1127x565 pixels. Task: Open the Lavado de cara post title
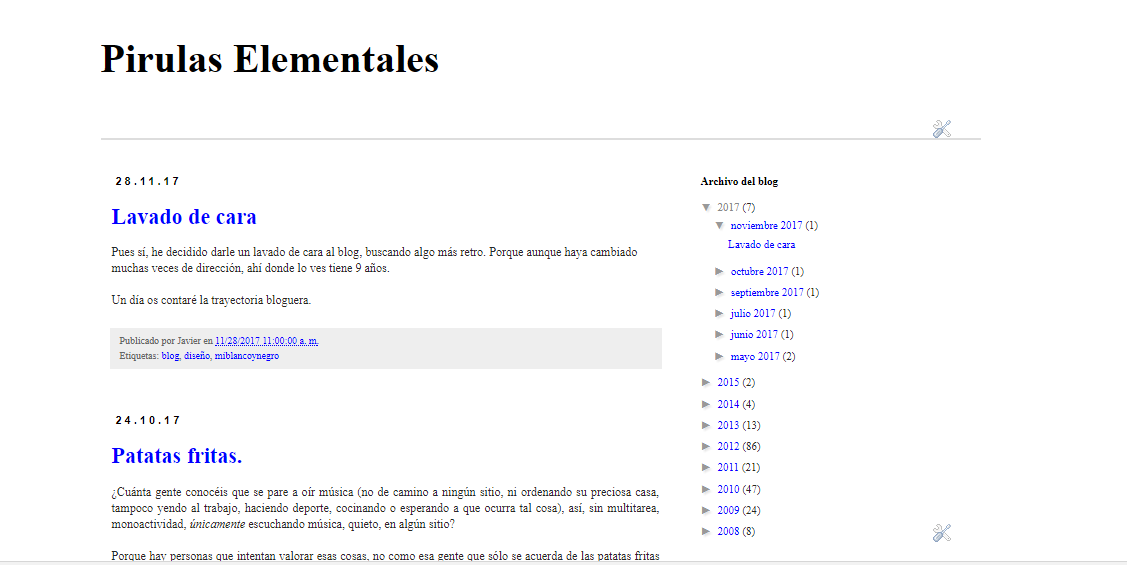tap(184, 217)
